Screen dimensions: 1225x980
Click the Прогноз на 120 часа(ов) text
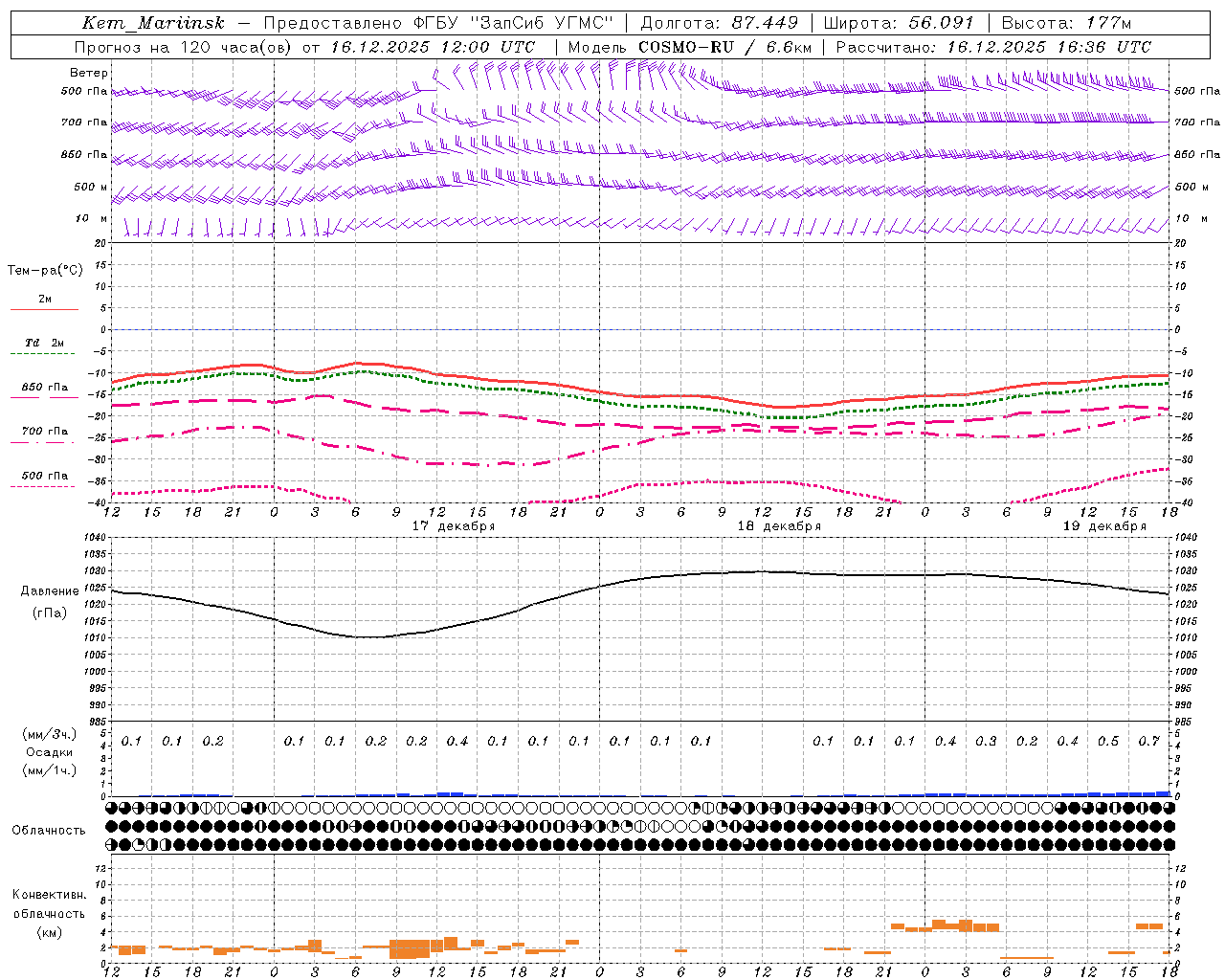(x=184, y=47)
